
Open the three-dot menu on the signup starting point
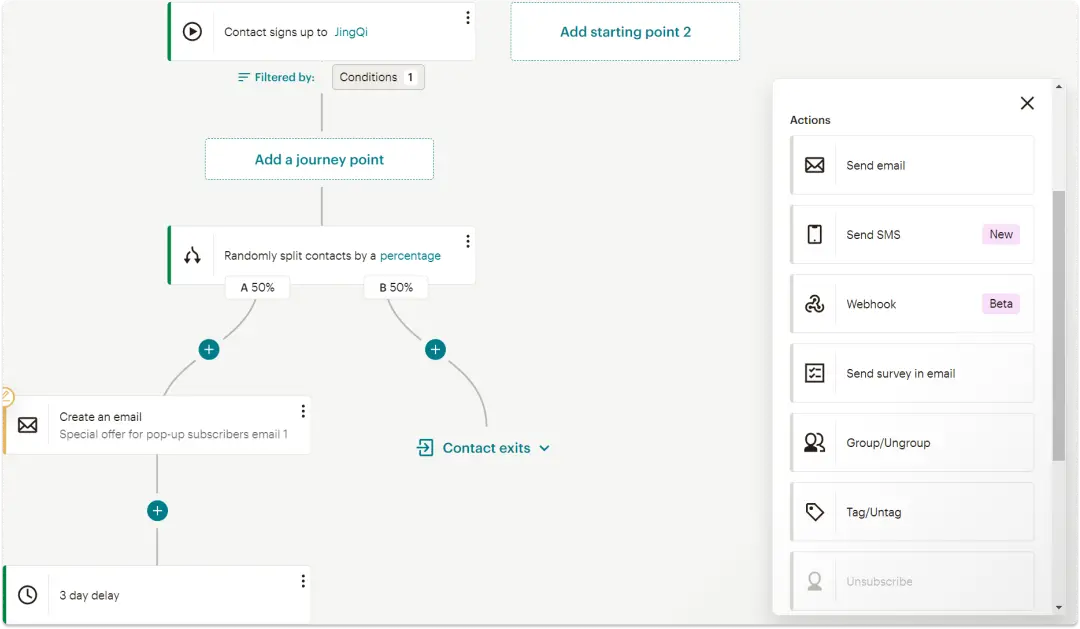pos(467,18)
